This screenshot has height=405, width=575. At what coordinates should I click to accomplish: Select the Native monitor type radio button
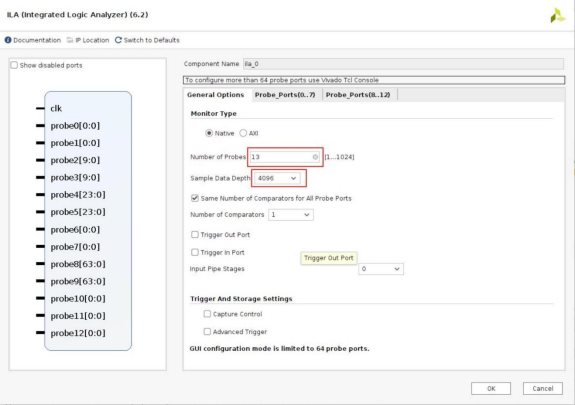(209, 133)
